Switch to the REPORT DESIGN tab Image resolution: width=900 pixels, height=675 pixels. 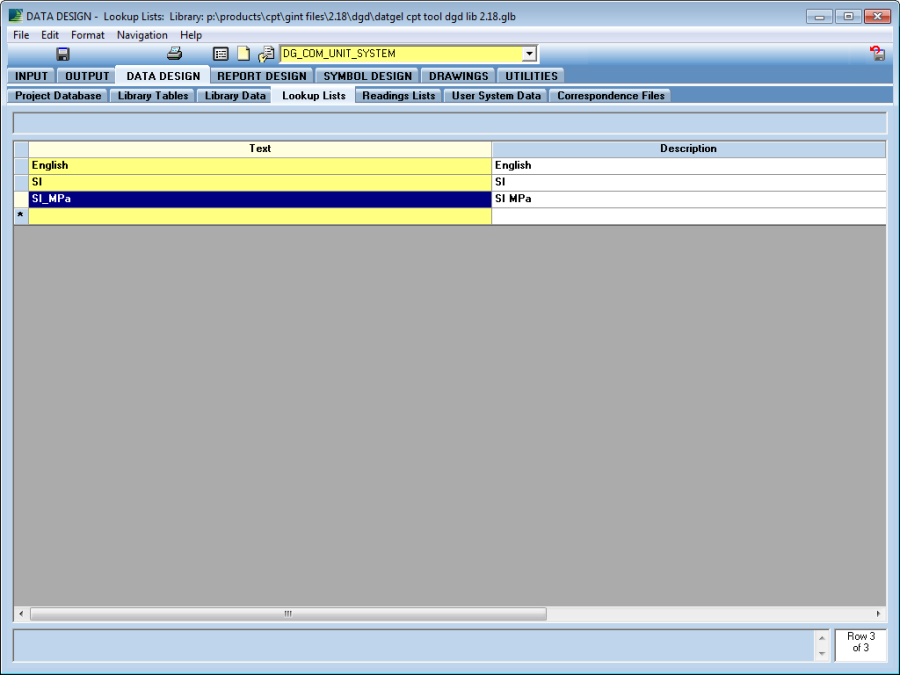(262, 76)
